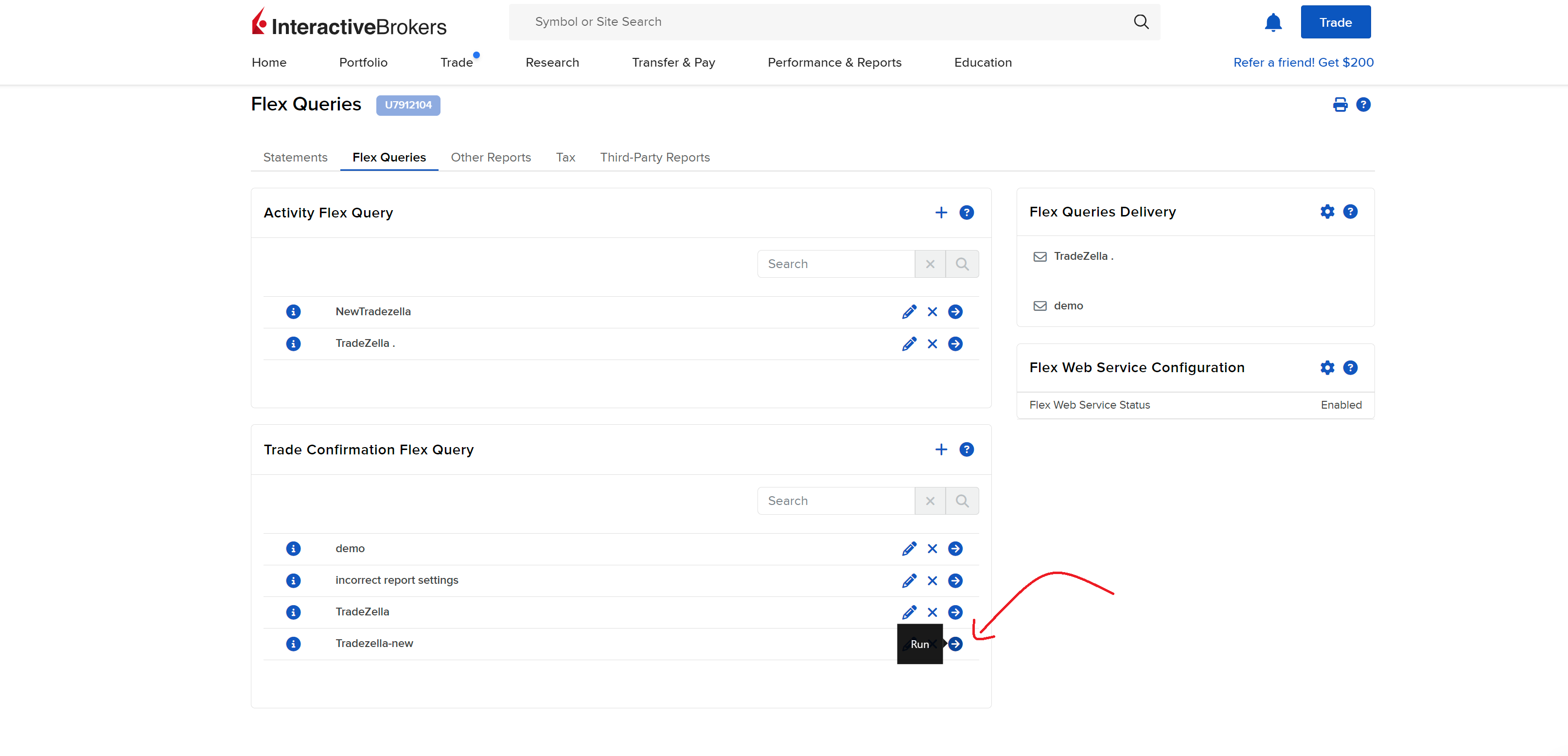Open notifications bell
Viewport: 1568px width, 756px height.
pos(1273,22)
